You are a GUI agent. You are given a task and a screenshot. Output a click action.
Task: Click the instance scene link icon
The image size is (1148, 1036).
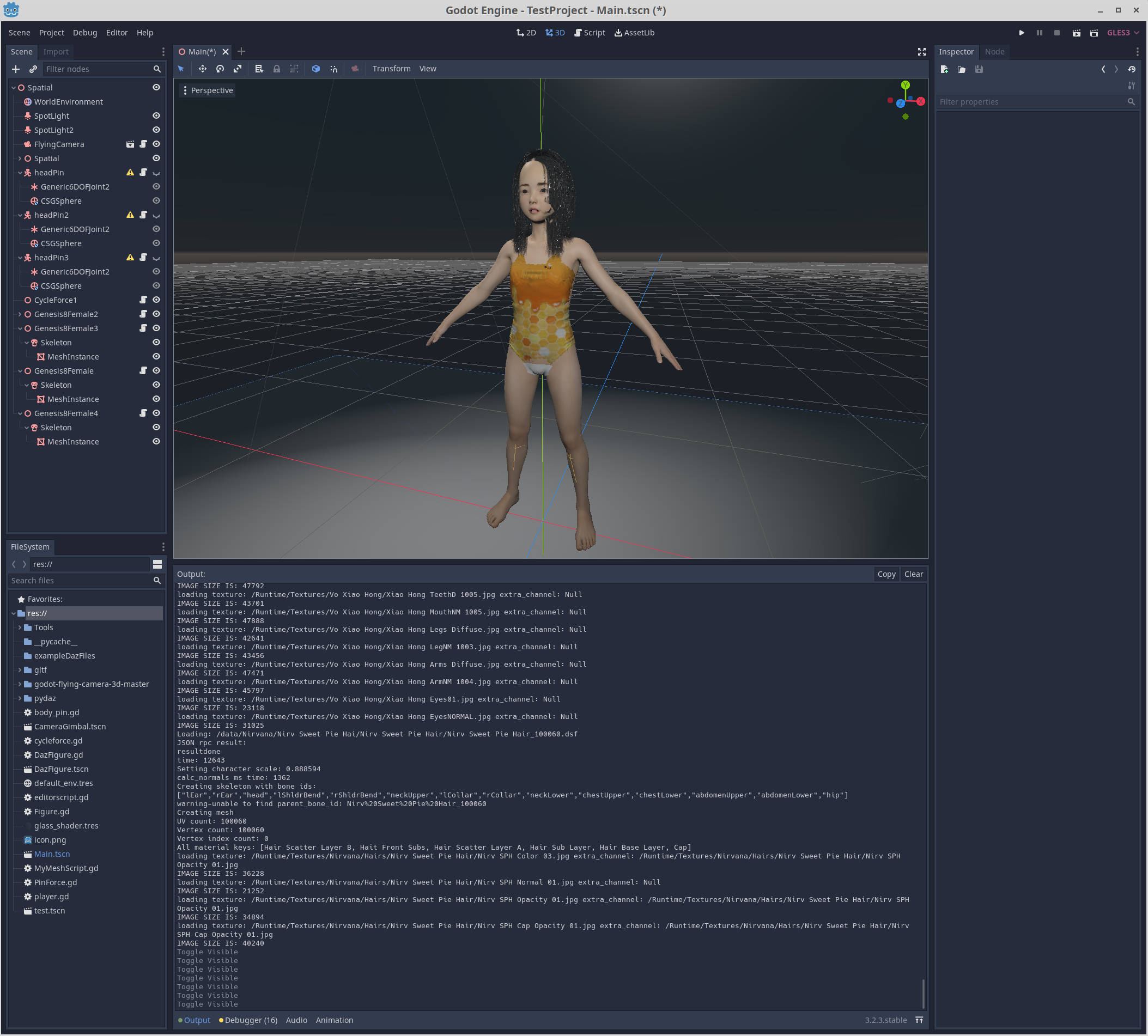click(x=33, y=69)
